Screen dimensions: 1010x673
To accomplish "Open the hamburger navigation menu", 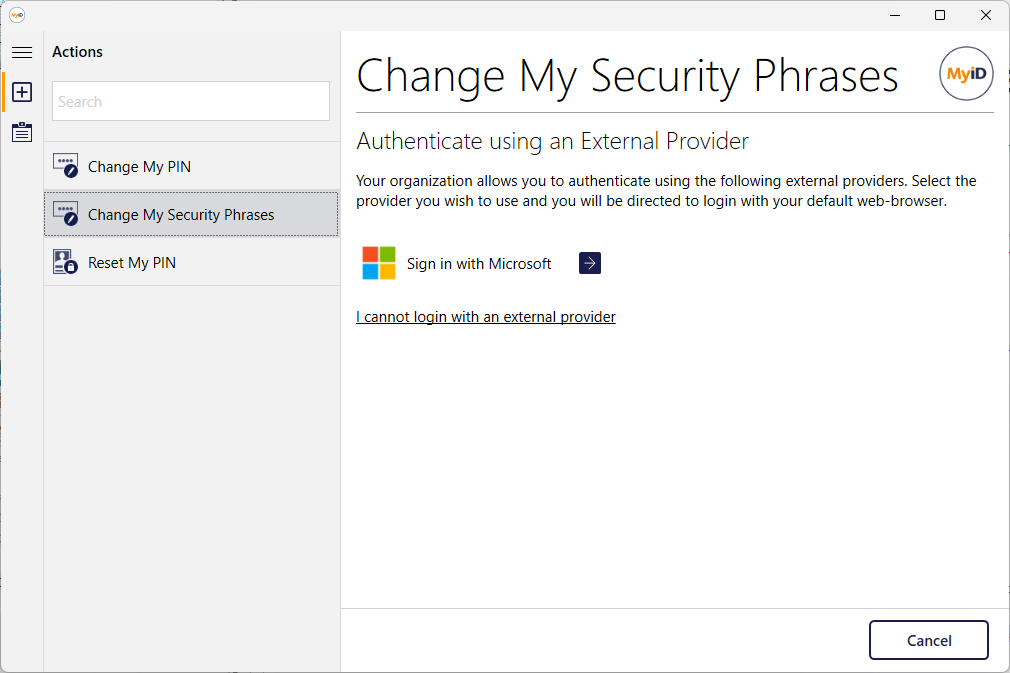I will coord(22,52).
